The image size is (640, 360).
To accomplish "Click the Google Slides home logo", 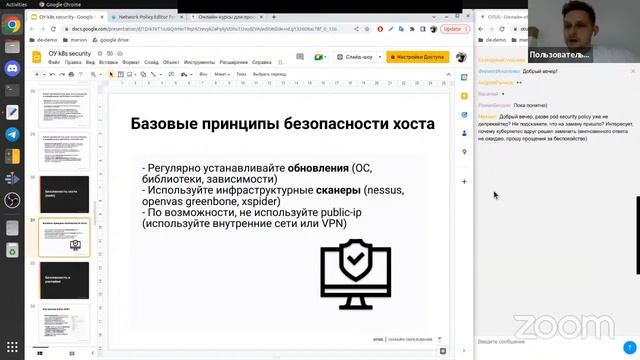I will point(37,57).
